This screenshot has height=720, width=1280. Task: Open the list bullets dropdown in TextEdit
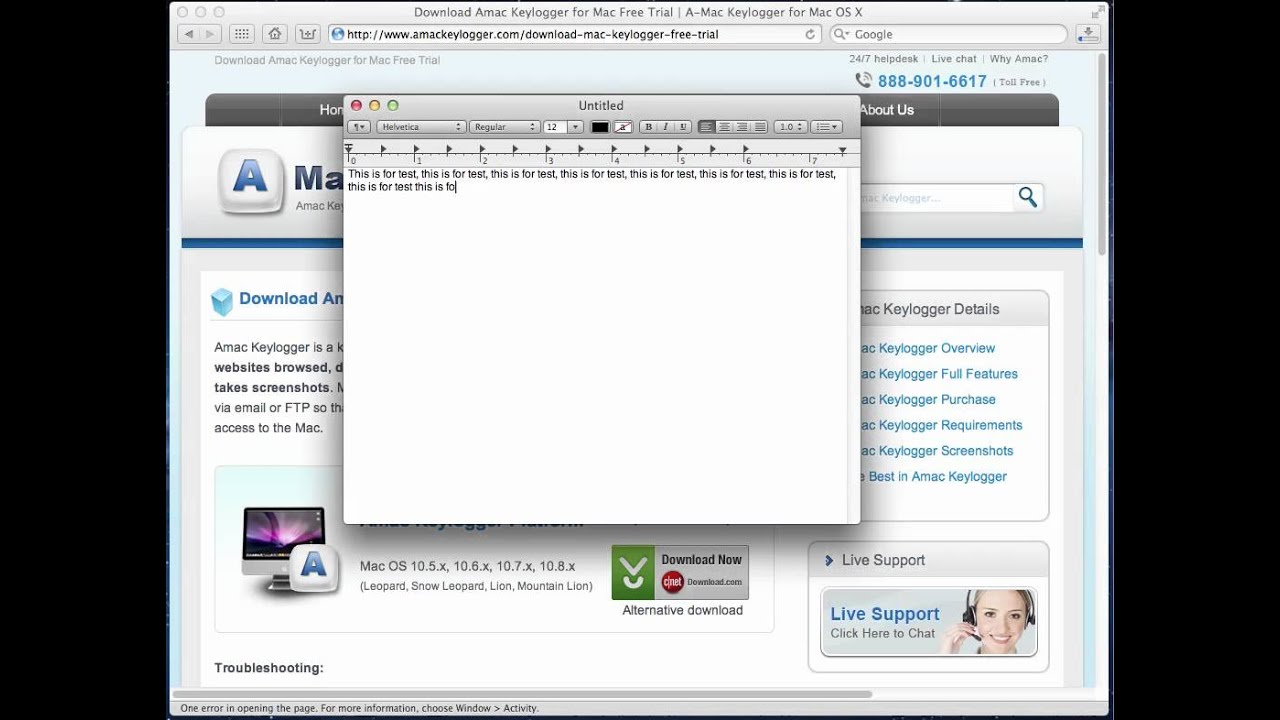[x=826, y=127]
